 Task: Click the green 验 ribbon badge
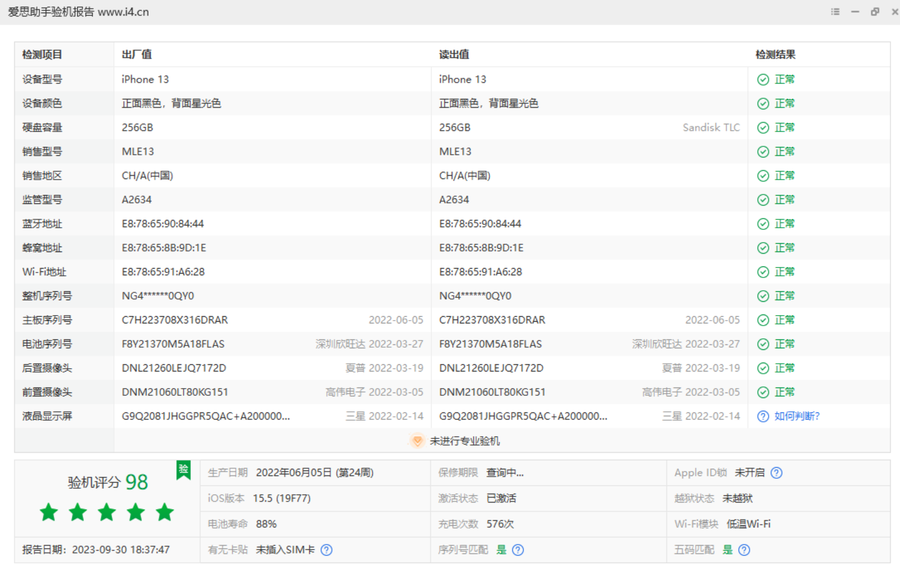(x=183, y=470)
